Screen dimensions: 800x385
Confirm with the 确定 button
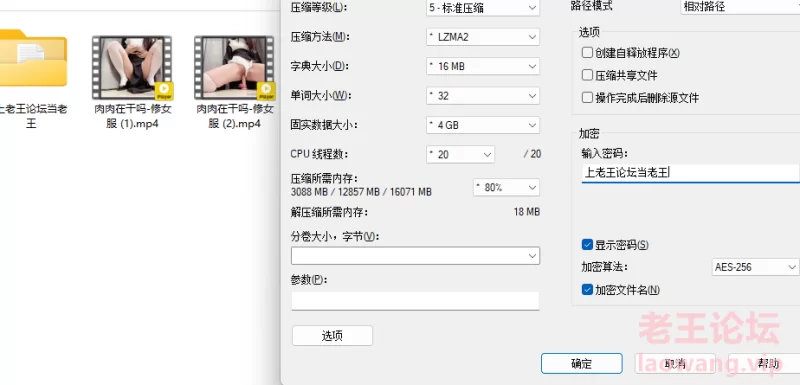point(582,364)
